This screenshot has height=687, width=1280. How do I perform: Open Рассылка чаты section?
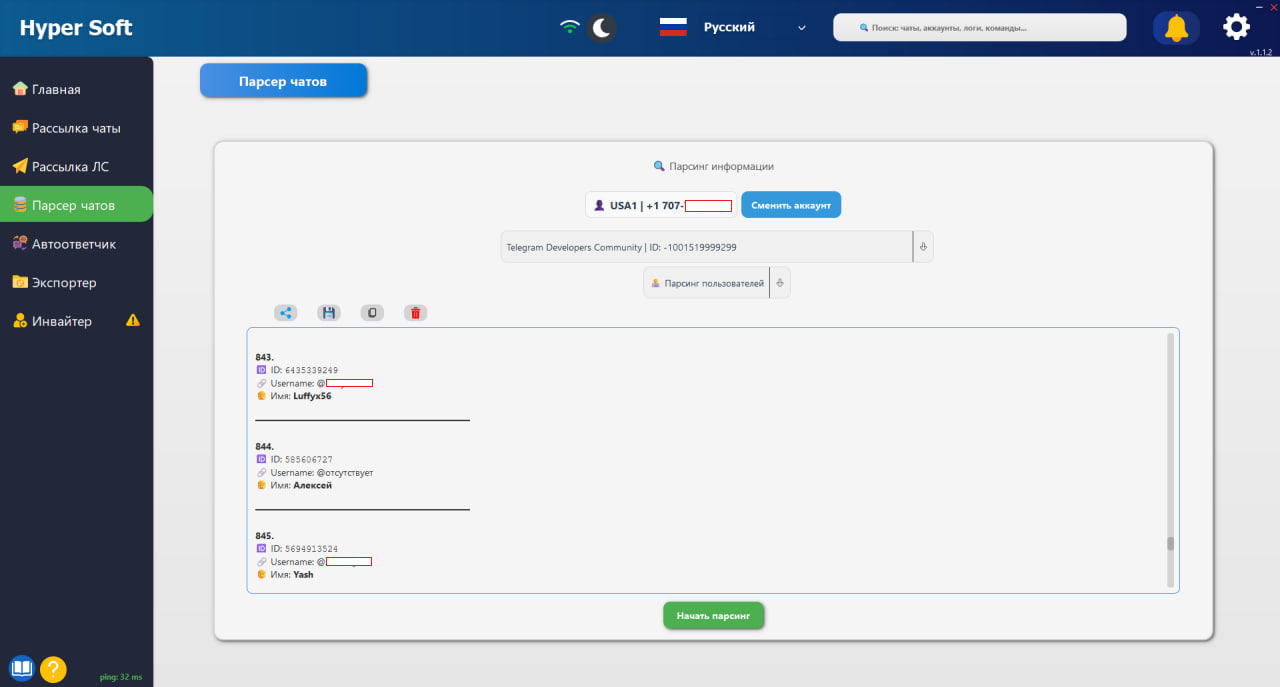click(77, 128)
